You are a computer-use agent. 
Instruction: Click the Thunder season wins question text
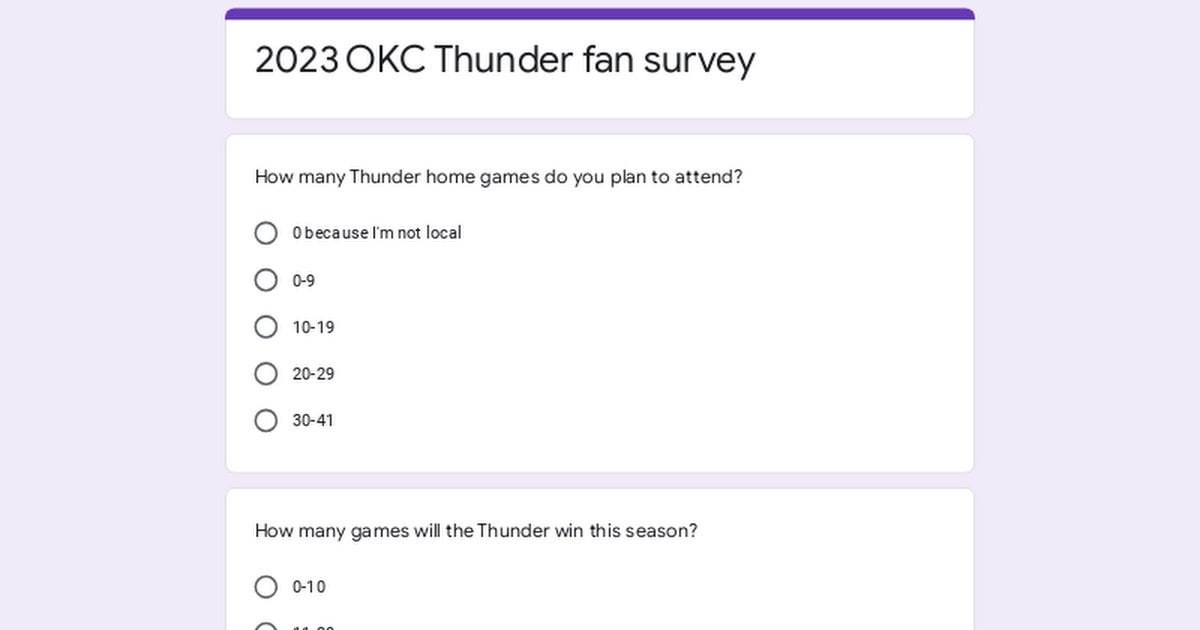coord(476,531)
